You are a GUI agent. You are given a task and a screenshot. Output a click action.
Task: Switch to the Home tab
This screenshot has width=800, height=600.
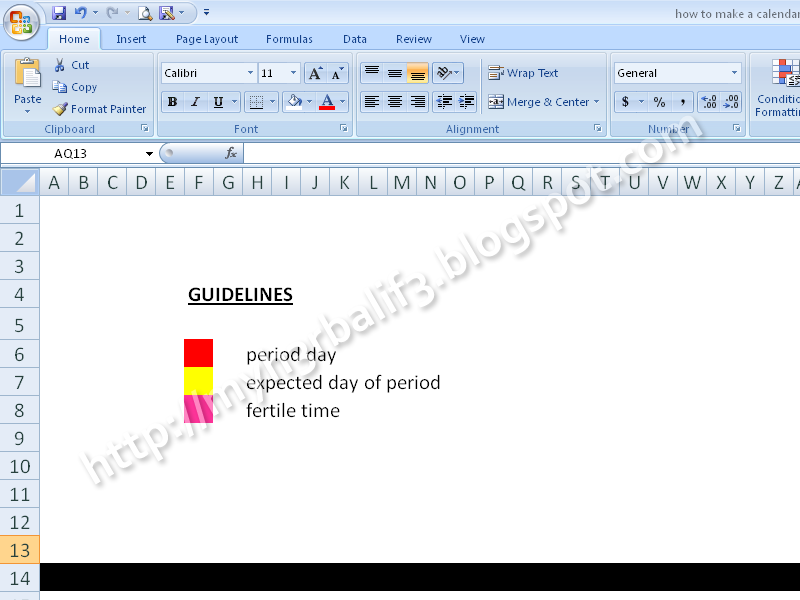pyautogui.click(x=74, y=39)
